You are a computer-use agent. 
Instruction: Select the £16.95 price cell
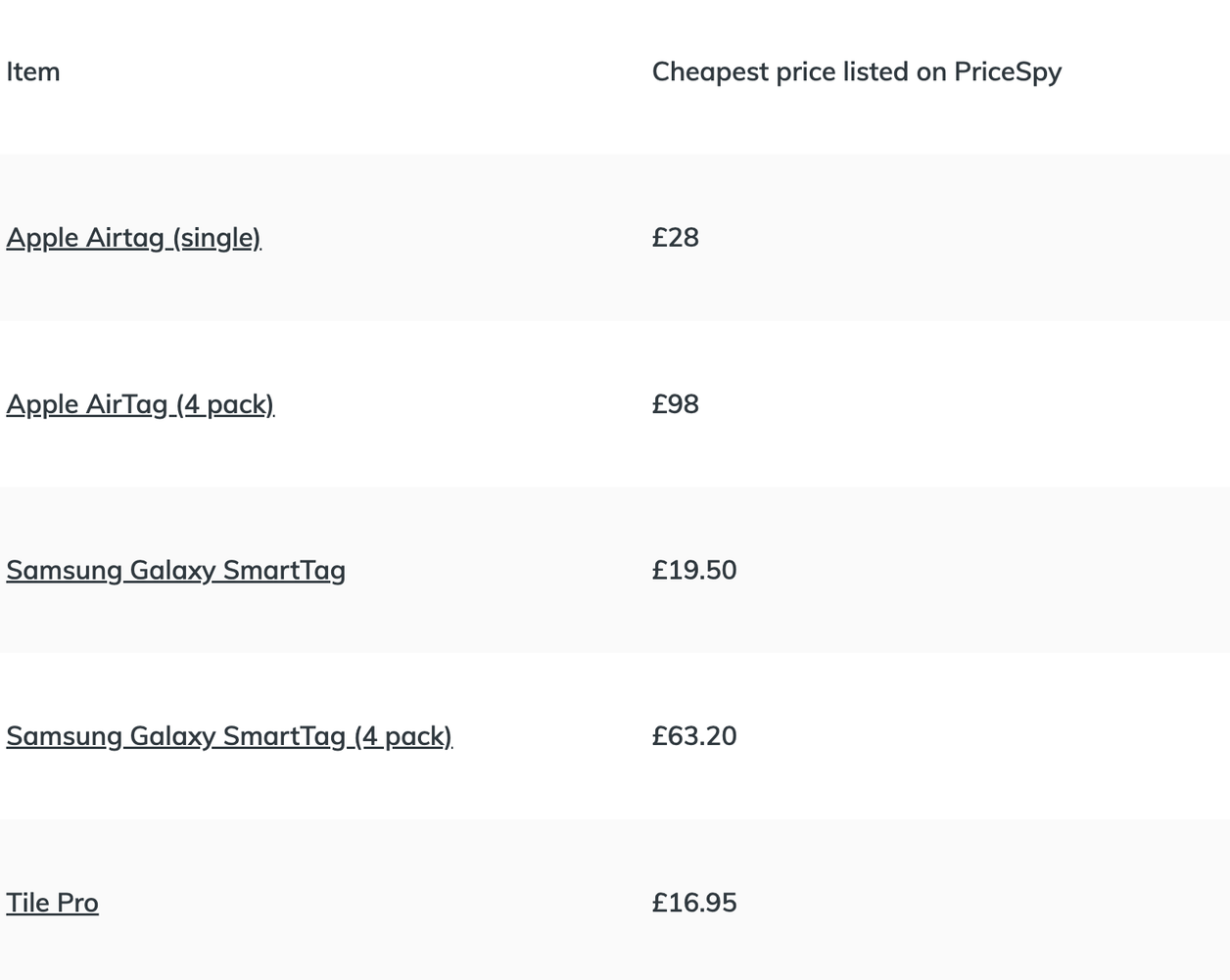[x=694, y=903]
